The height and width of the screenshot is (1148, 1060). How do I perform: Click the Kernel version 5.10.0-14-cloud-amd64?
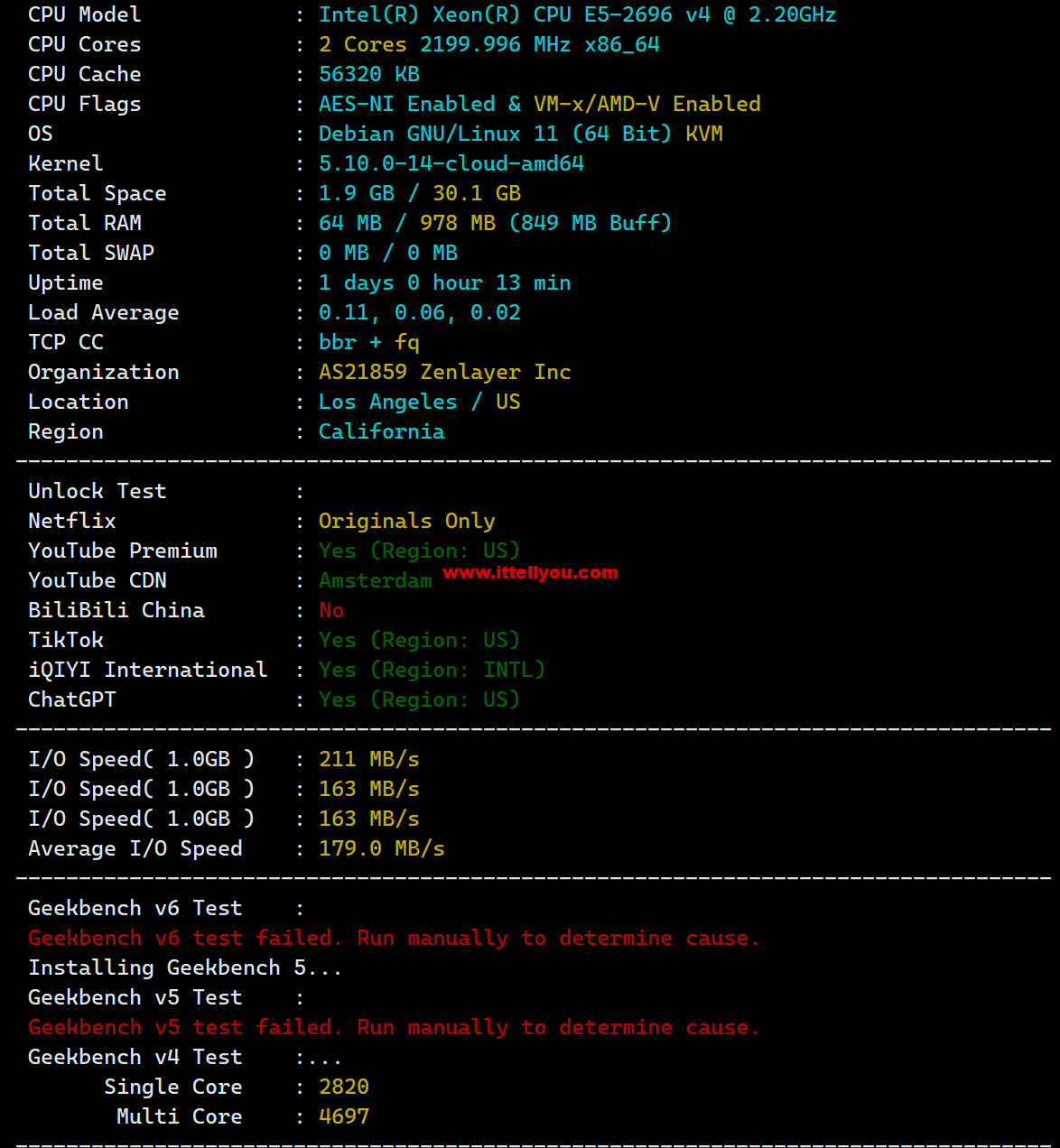(451, 163)
